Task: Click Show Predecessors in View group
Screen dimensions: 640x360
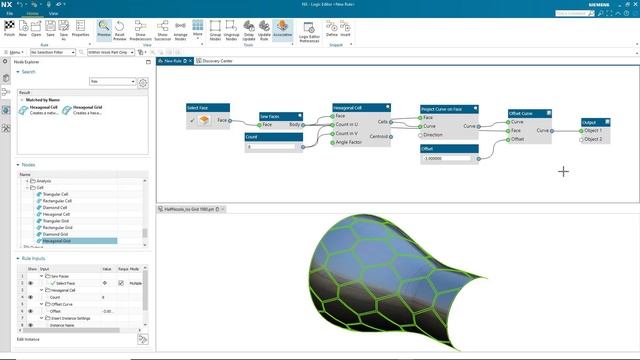Action: click(140, 30)
